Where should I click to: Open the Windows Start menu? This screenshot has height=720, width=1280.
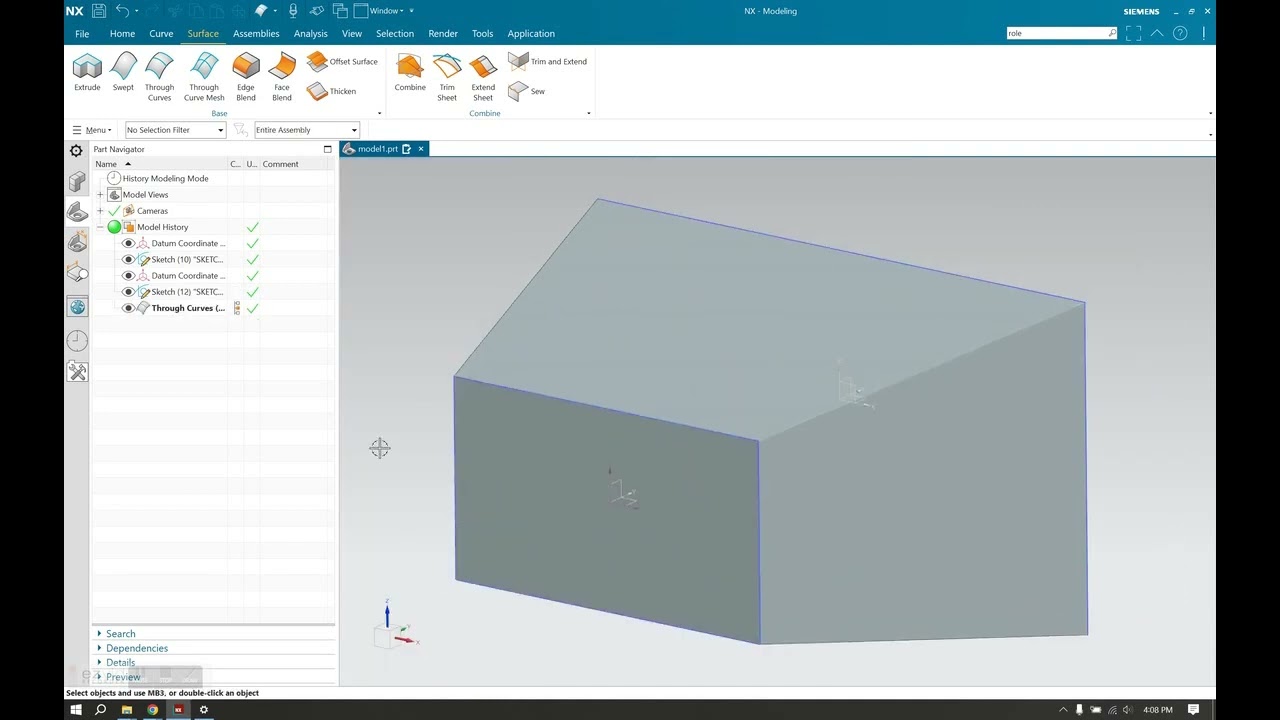(x=76, y=710)
